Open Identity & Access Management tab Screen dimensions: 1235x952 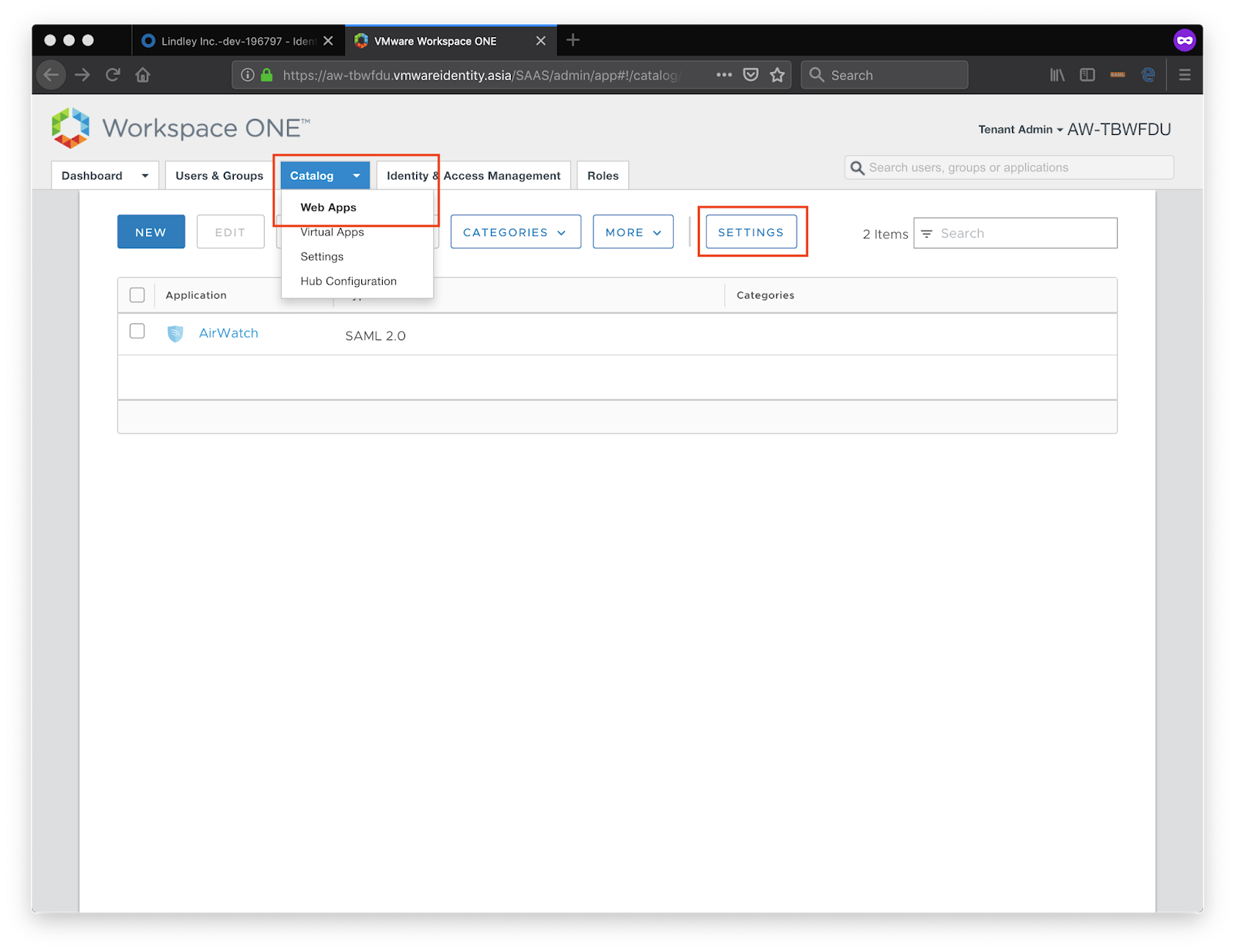click(x=474, y=176)
